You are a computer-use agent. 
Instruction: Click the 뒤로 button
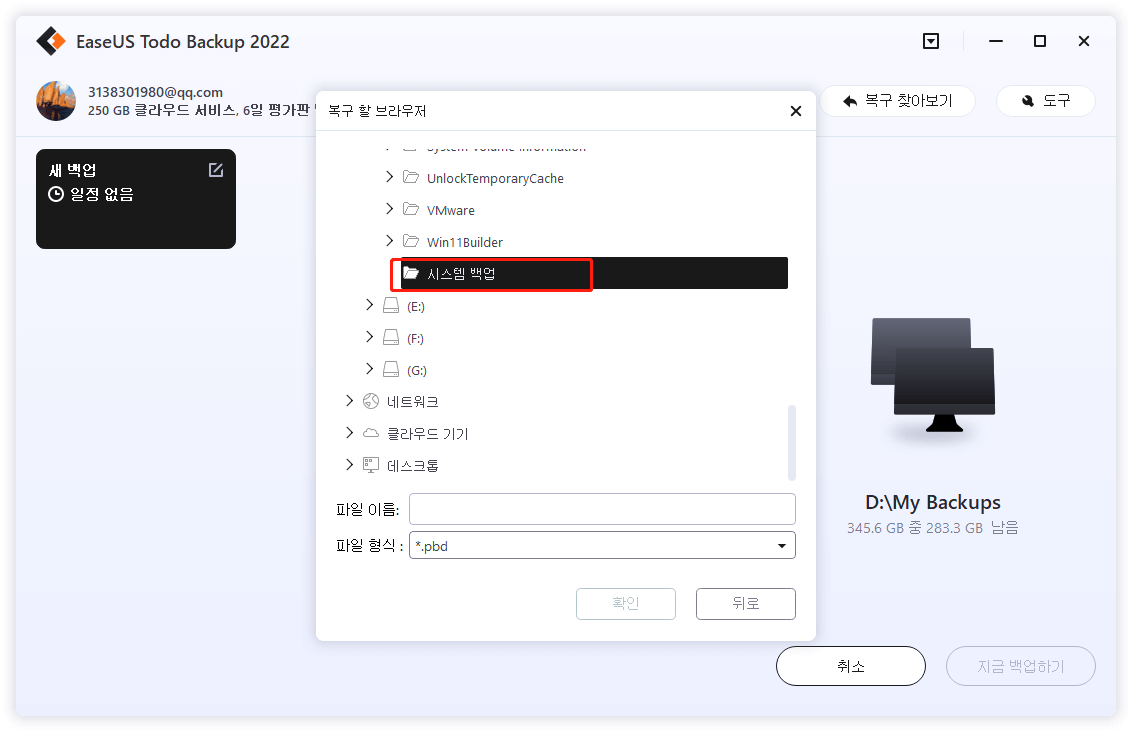coord(745,603)
